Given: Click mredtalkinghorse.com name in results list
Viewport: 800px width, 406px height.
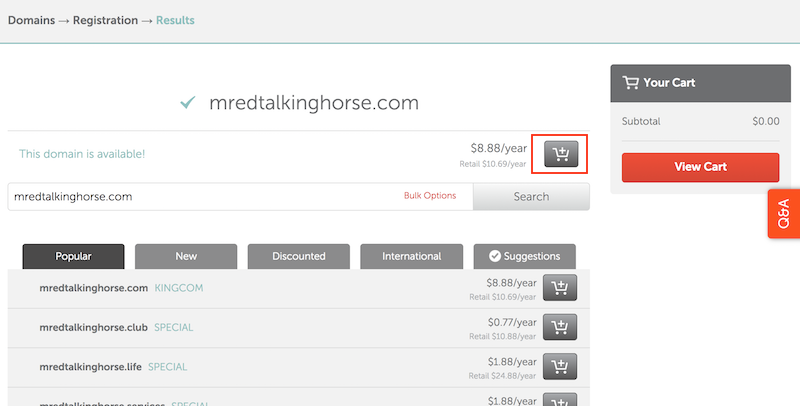Looking at the screenshot, I should click(93, 288).
